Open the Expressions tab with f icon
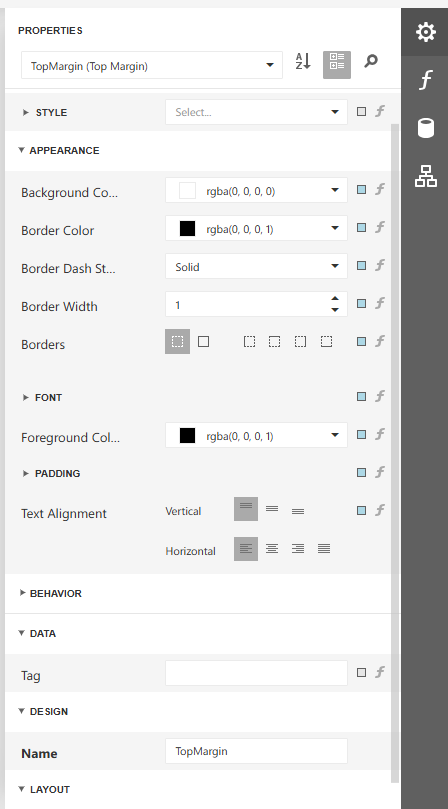The height and width of the screenshot is (809, 448). pos(425,80)
